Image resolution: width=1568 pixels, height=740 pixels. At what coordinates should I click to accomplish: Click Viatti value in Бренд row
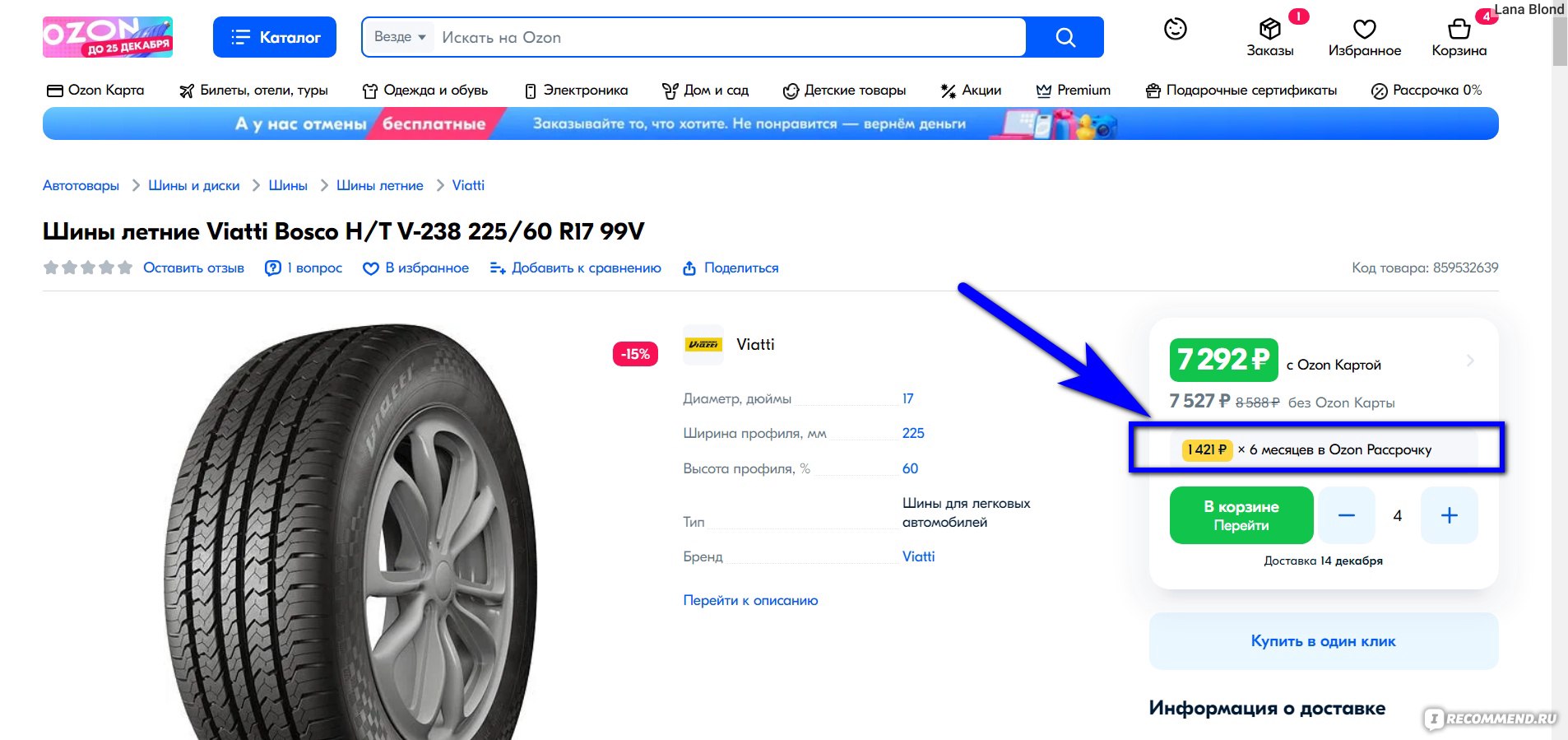[918, 557]
